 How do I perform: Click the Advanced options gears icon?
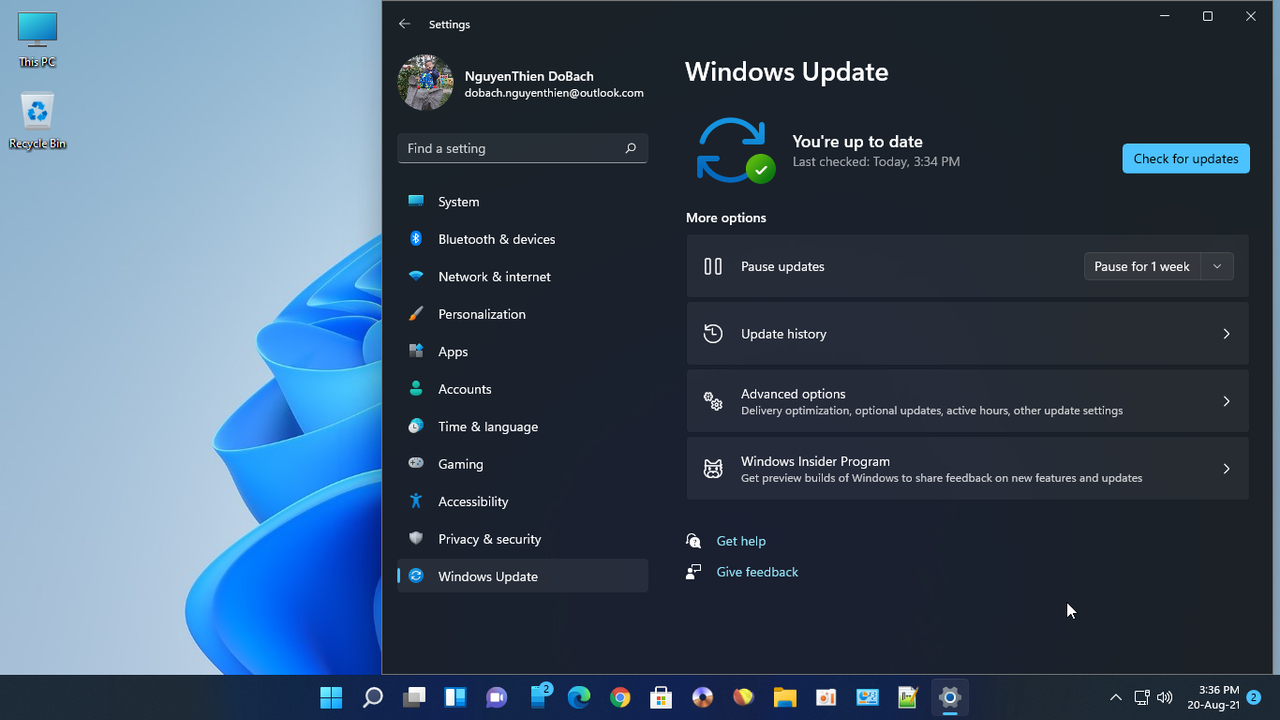click(x=713, y=401)
